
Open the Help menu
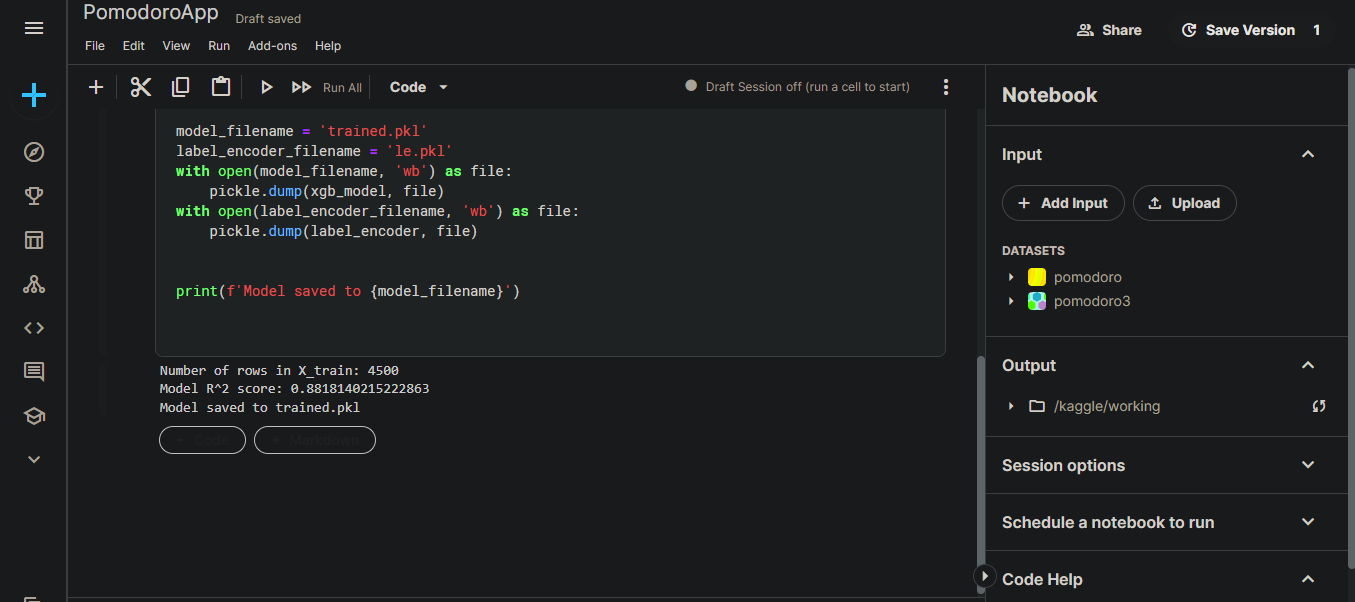click(328, 46)
